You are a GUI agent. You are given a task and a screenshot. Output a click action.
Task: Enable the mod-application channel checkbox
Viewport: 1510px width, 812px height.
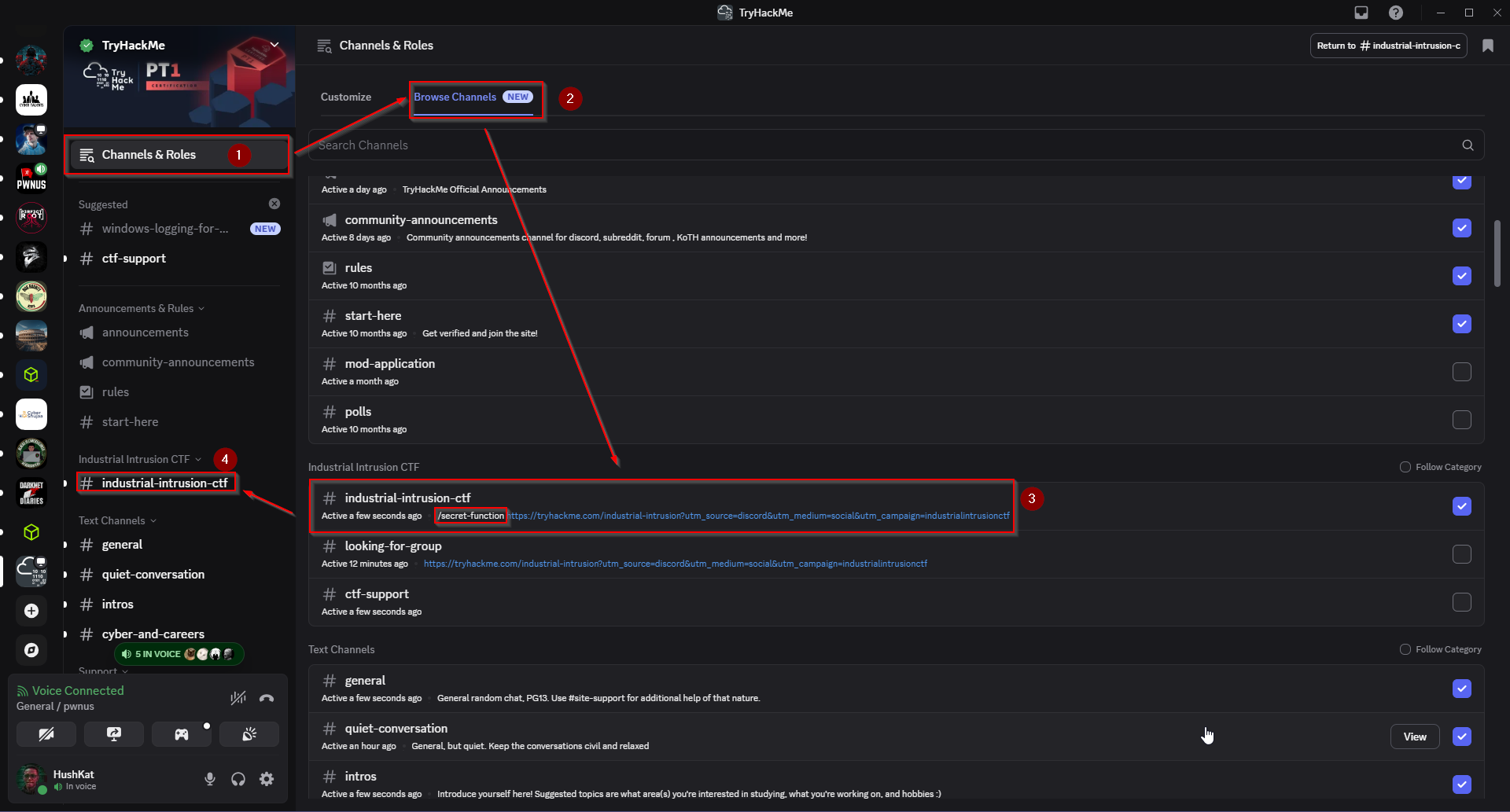(1461, 372)
